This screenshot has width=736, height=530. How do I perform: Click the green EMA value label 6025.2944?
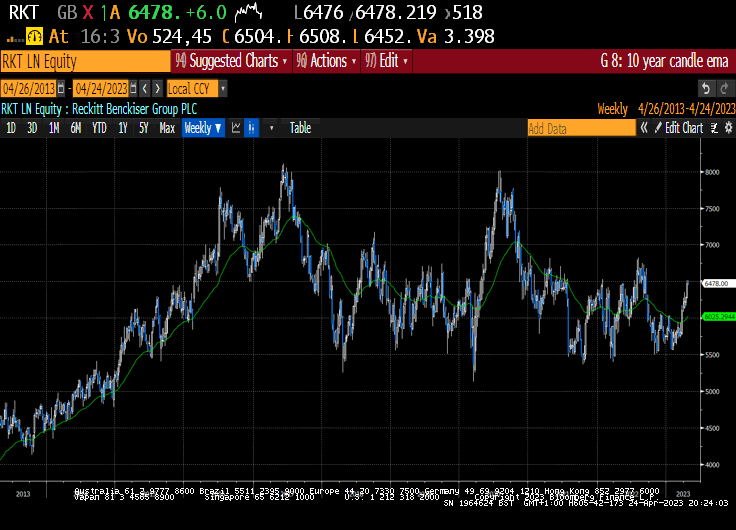tap(719, 317)
